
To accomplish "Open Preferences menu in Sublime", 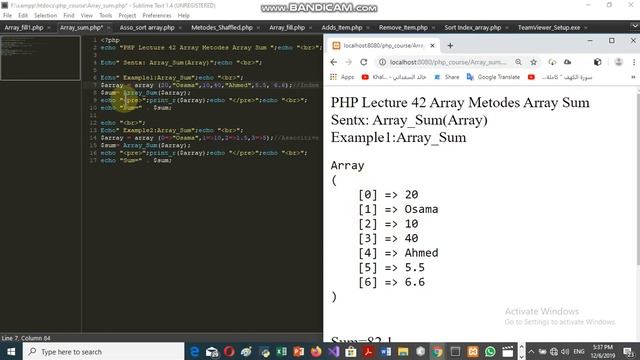I will (157, 16).
